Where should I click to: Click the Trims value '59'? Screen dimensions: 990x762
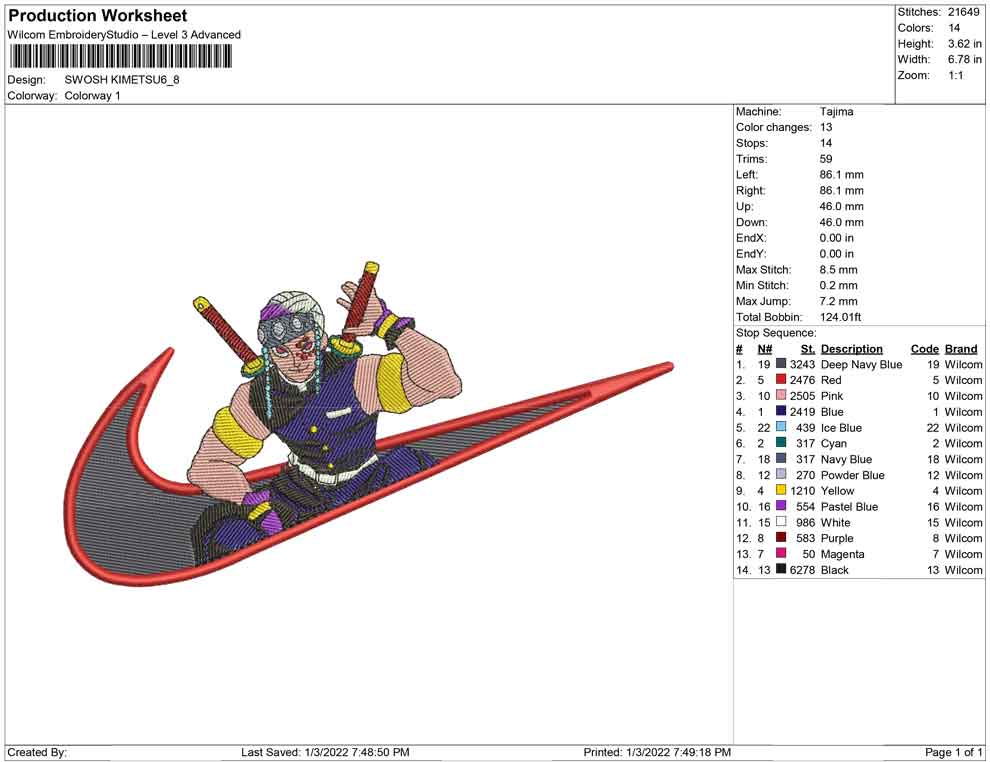826,159
